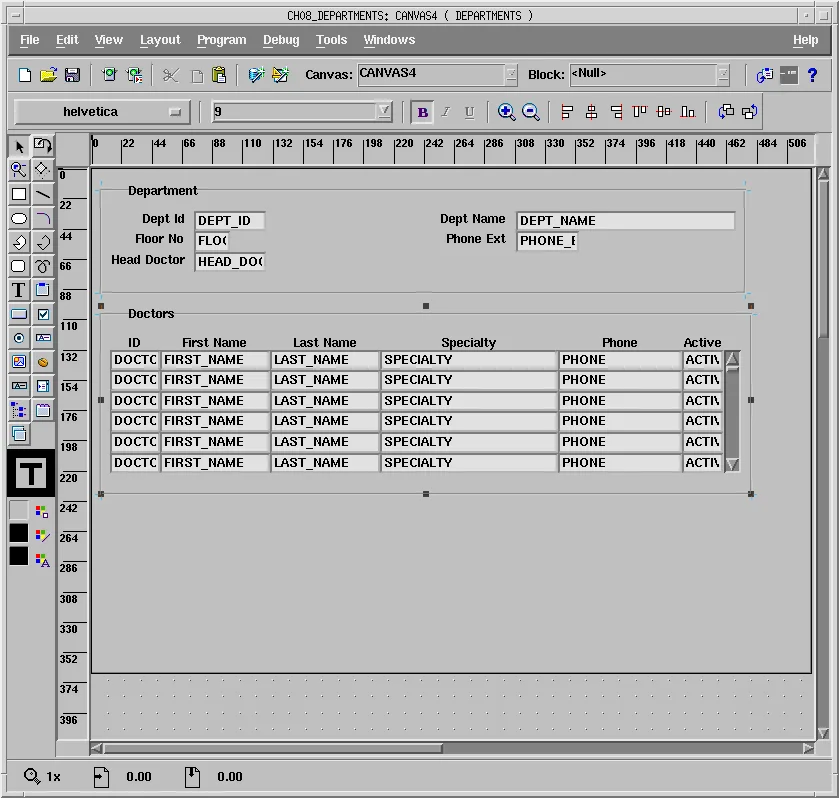Open the helvetica font dropdown

[102, 112]
